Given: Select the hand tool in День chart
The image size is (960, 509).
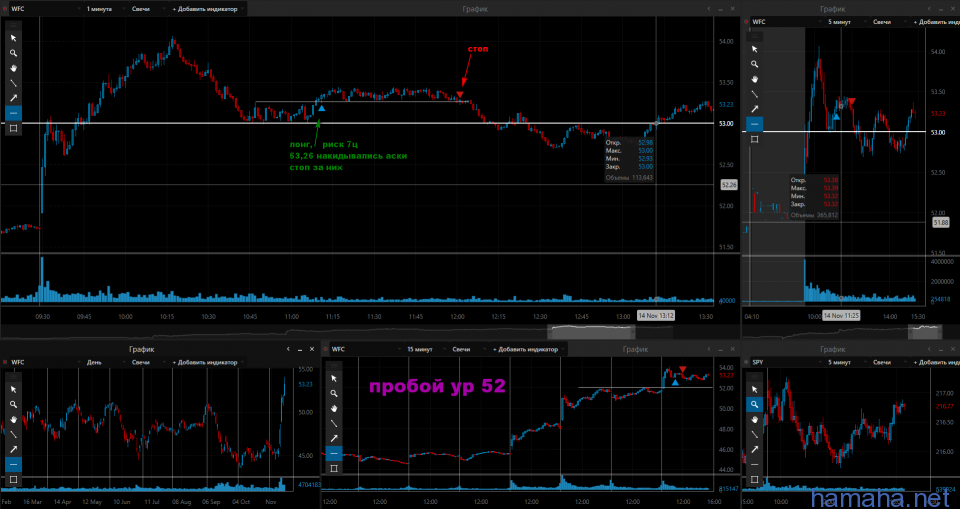Looking at the screenshot, I should 13,420.
